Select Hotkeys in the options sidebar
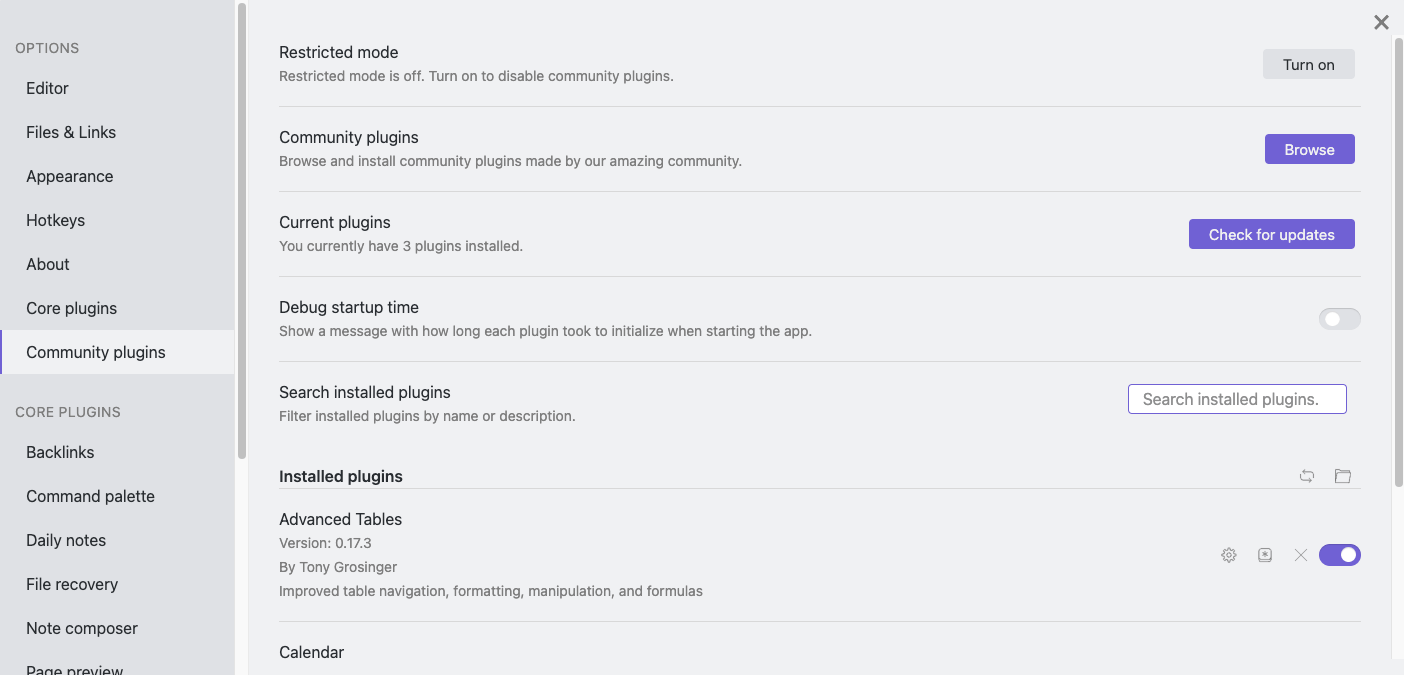This screenshot has width=1404, height=675. click(x=55, y=220)
